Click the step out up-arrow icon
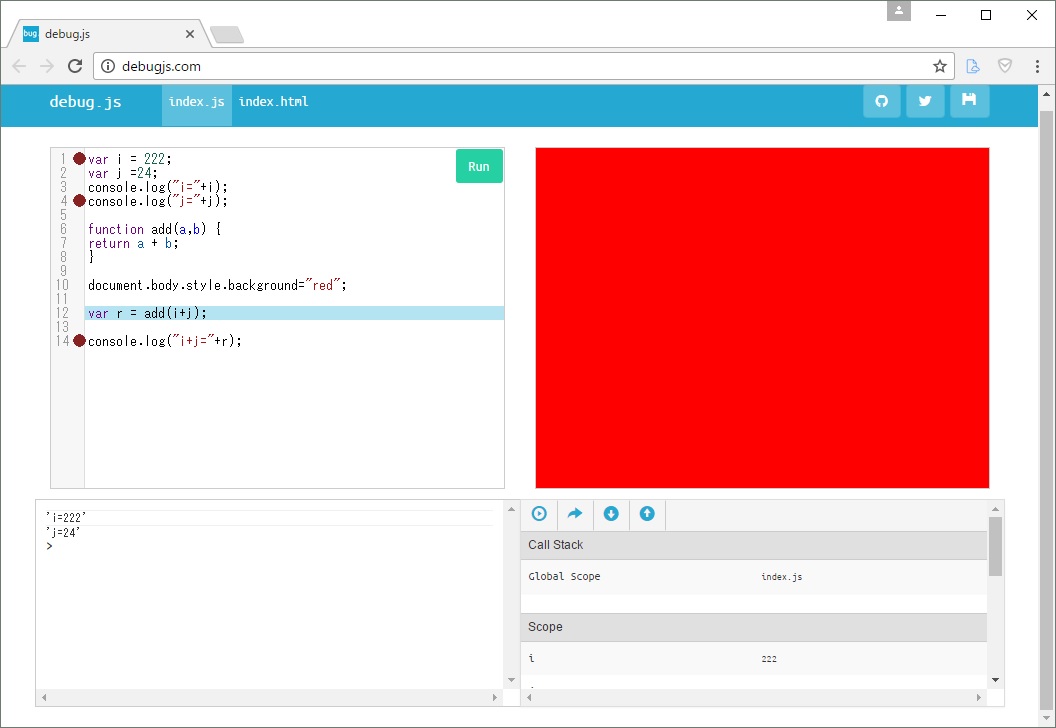Screen dimensions: 1056x728 click(647, 514)
